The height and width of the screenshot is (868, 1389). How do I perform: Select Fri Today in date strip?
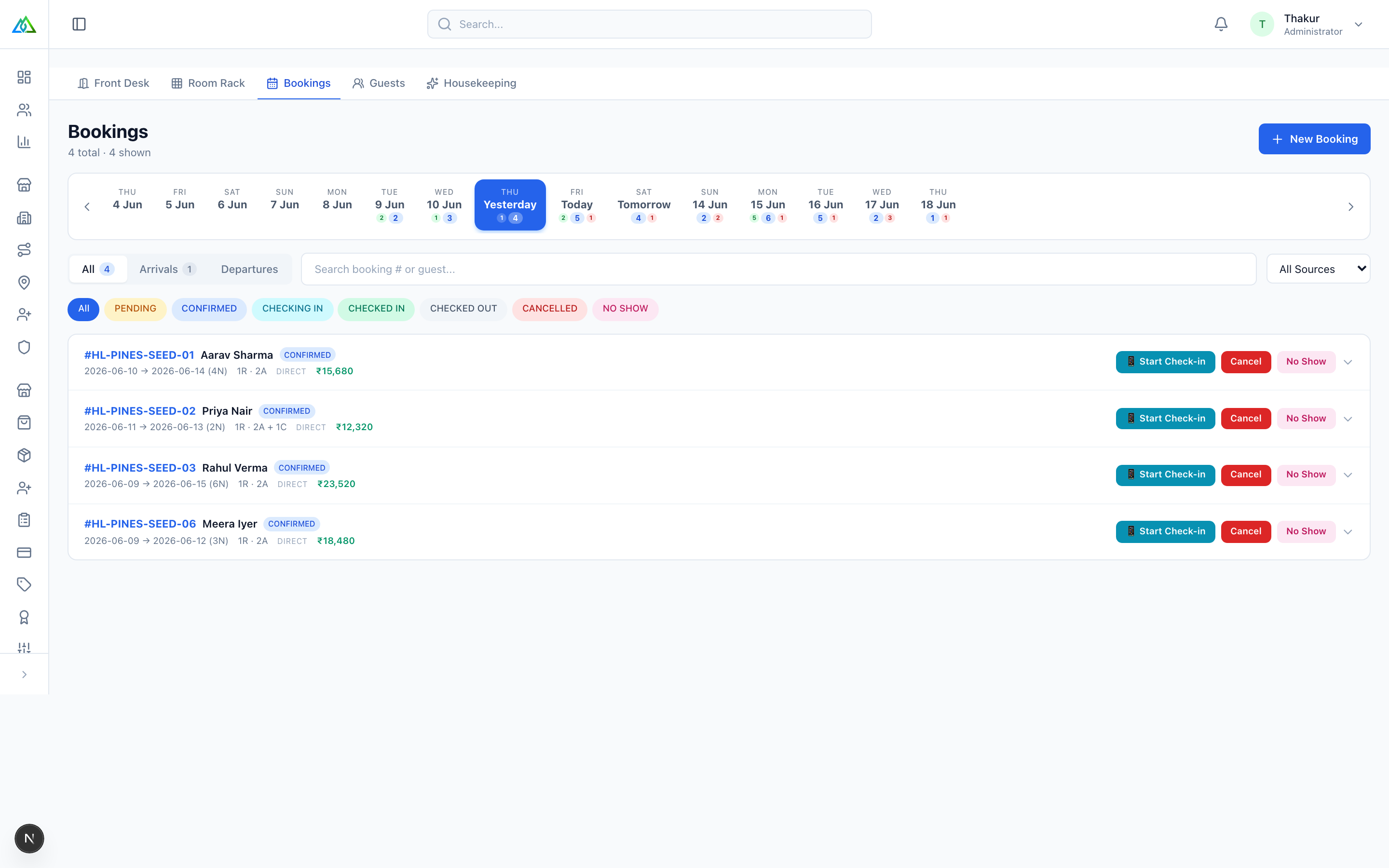[577, 205]
